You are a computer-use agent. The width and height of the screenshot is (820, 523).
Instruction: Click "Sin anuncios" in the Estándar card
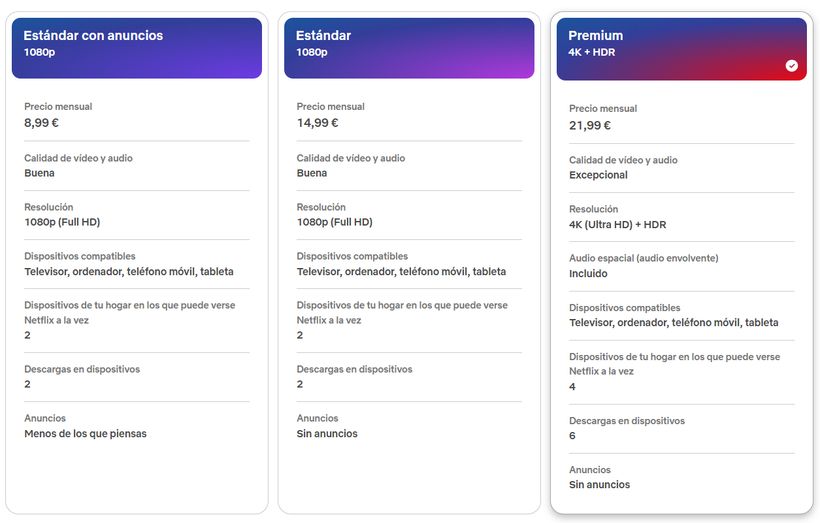click(x=327, y=434)
